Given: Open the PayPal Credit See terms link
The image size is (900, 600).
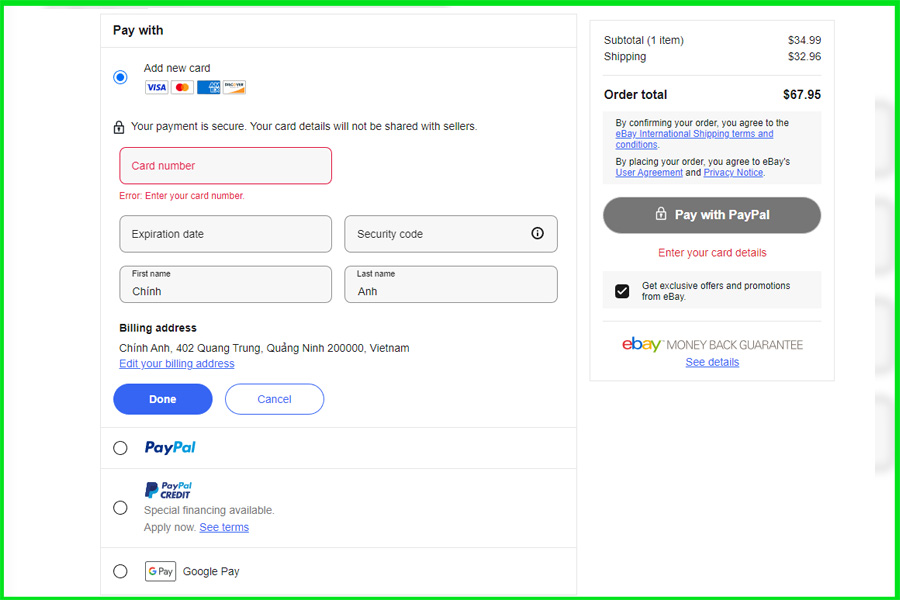Looking at the screenshot, I should pyautogui.click(x=224, y=527).
